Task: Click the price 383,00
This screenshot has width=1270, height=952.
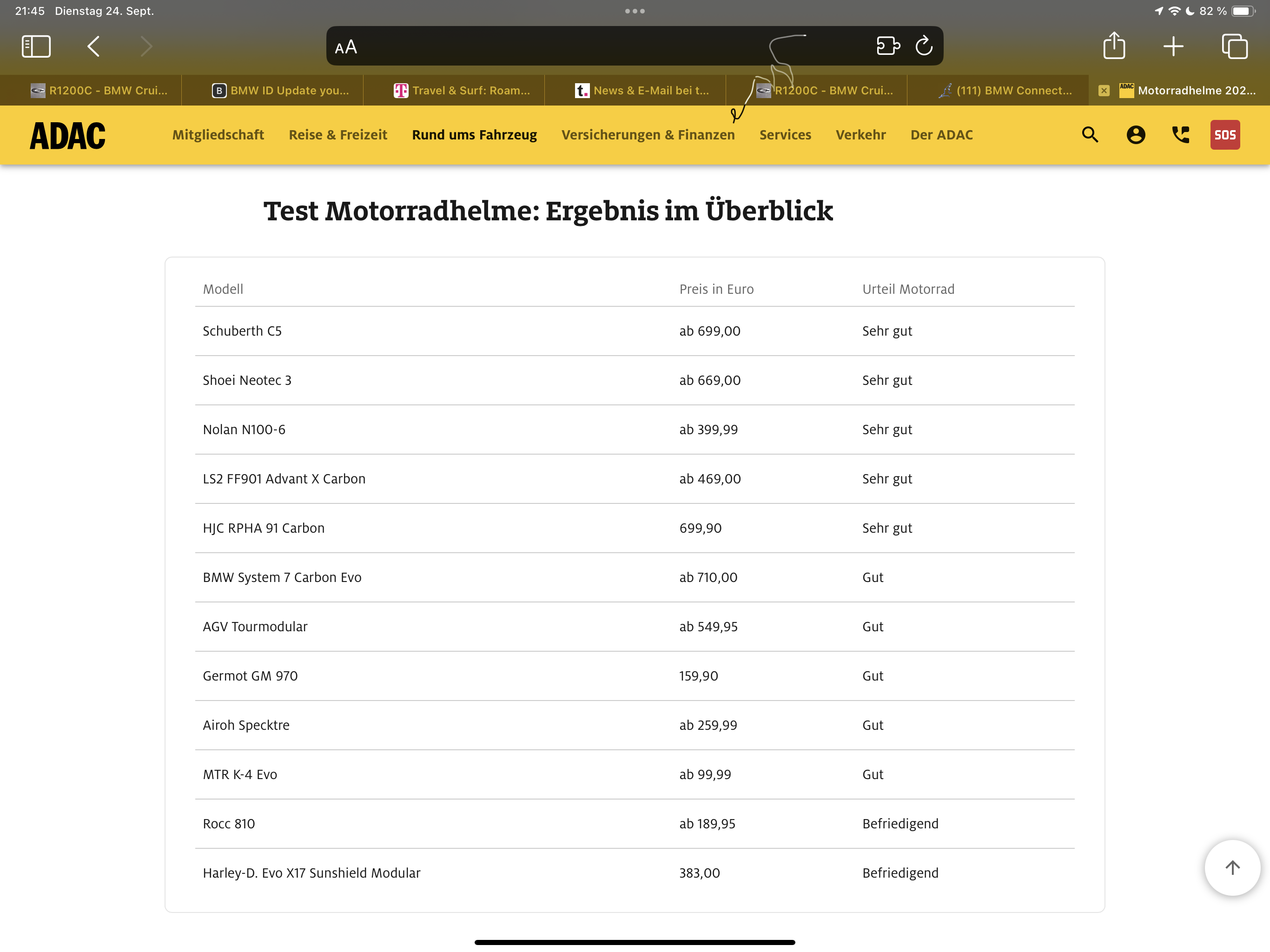Action: [x=699, y=873]
